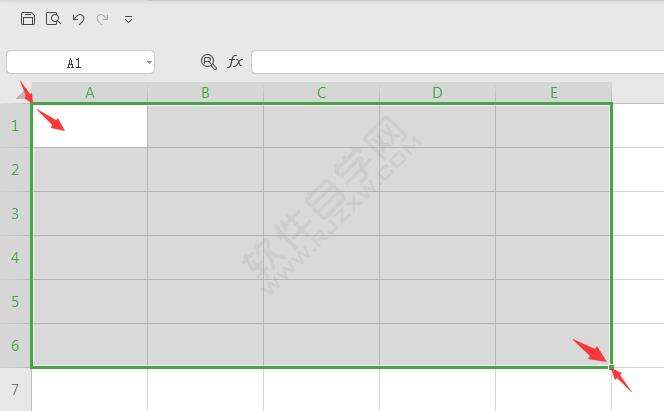
Task: Select column C header
Action: 321,93
